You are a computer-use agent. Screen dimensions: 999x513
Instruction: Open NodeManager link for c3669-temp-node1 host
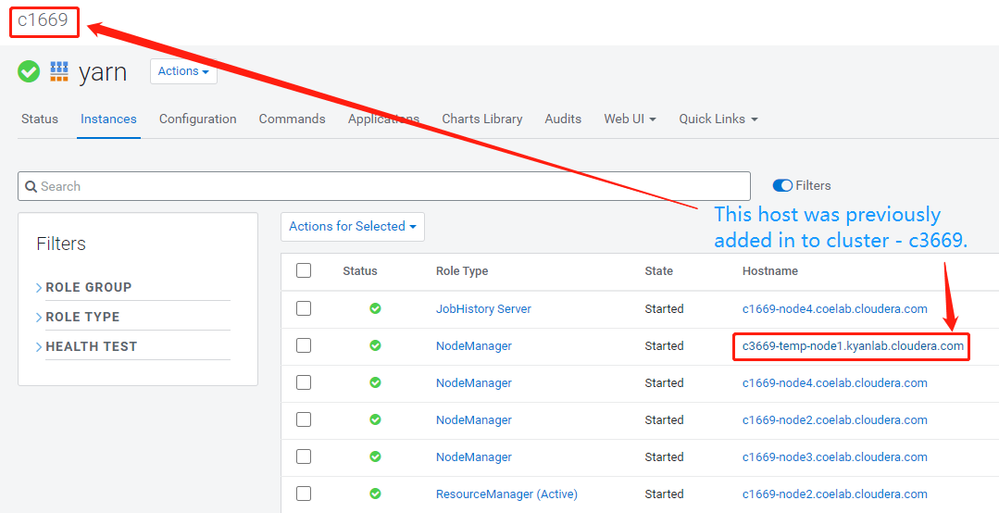tap(473, 346)
